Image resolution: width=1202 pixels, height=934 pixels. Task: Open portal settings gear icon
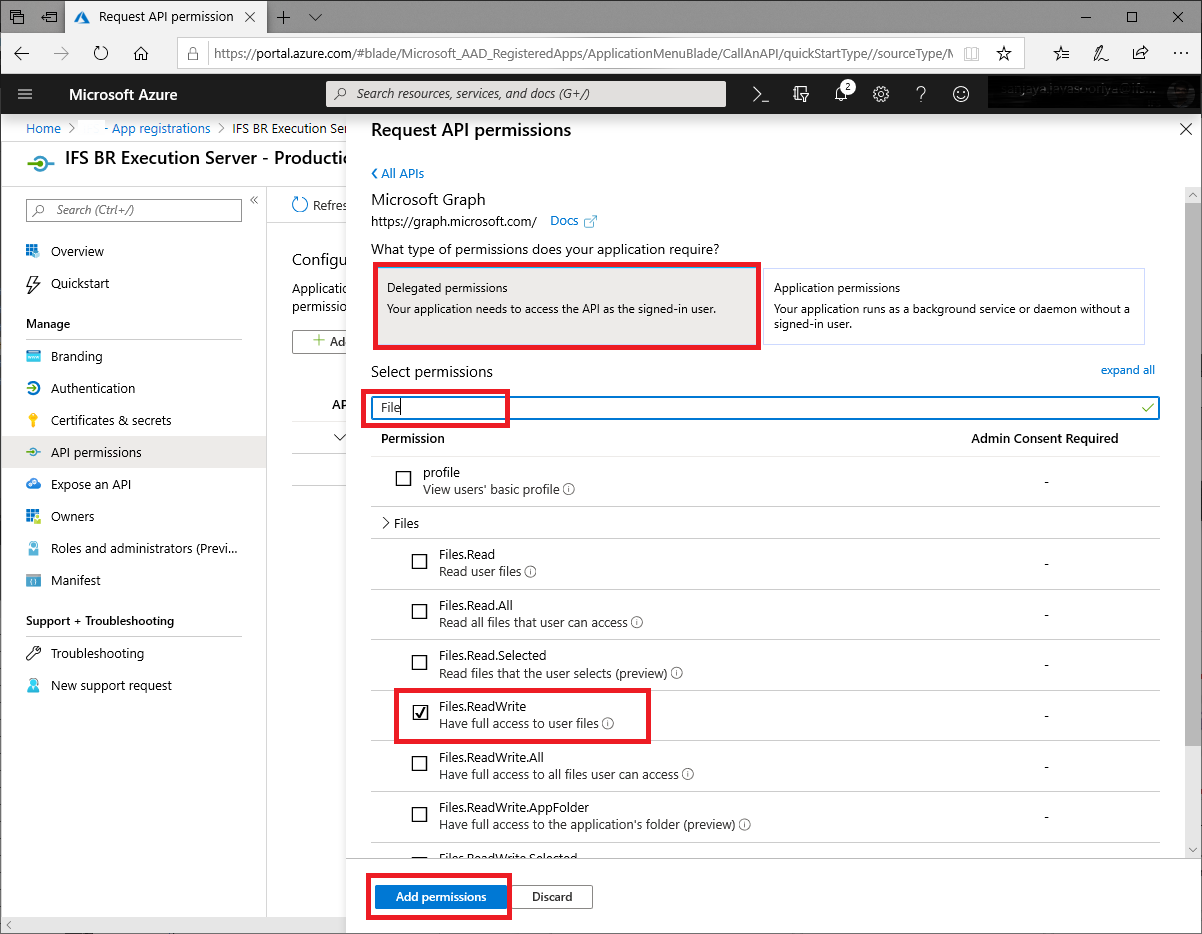click(881, 94)
